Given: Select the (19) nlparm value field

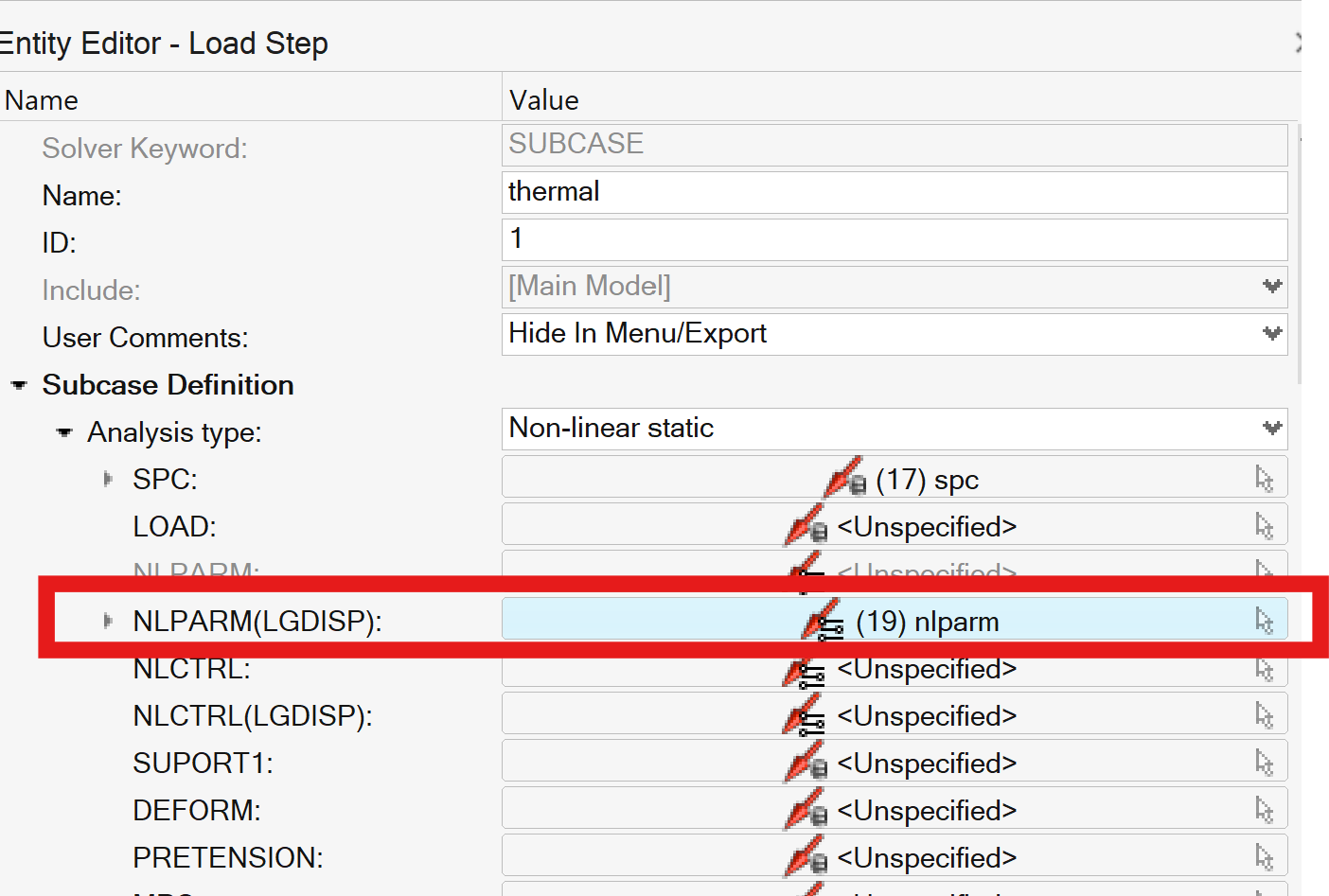Looking at the screenshot, I should (x=895, y=619).
